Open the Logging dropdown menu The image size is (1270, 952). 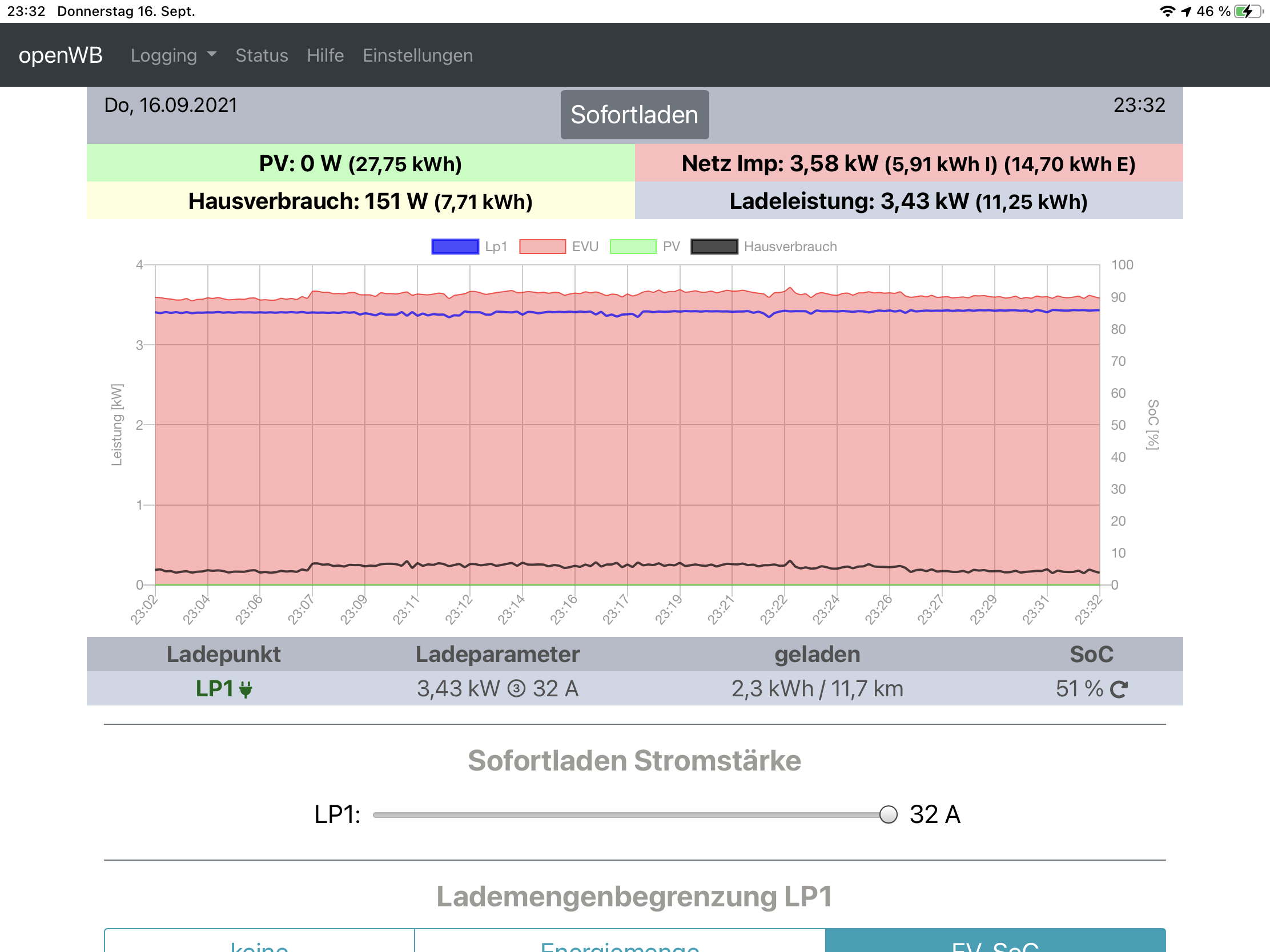click(x=173, y=56)
